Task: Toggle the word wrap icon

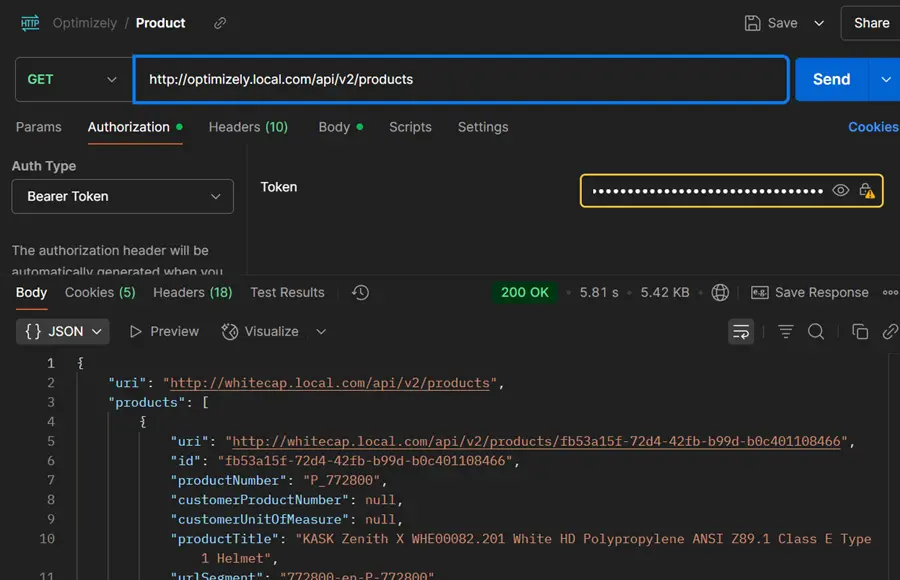Action: (x=740, y=331)
